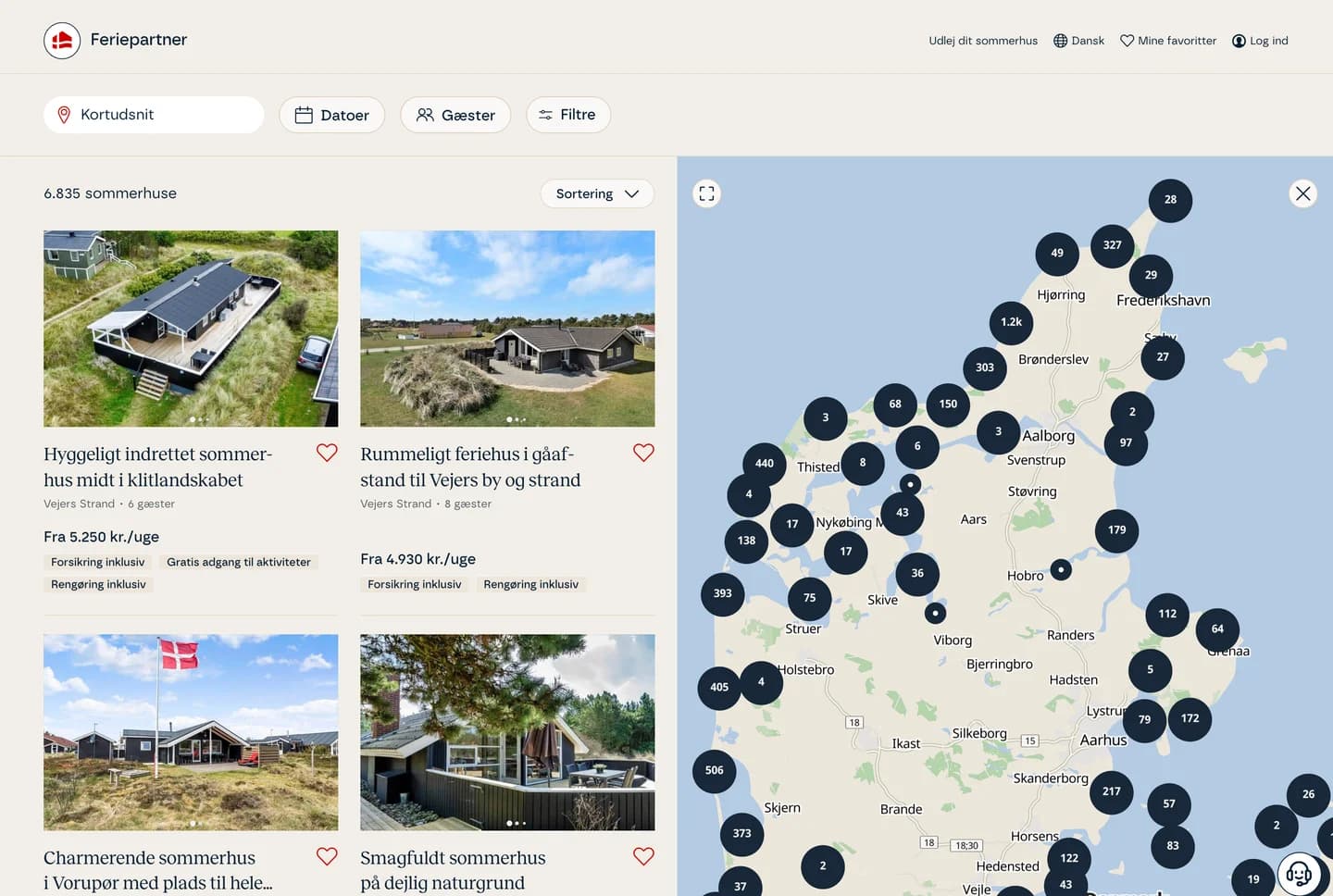Open Udlej dit sommerhus link
1333x896 pixels.
(983, 41)
